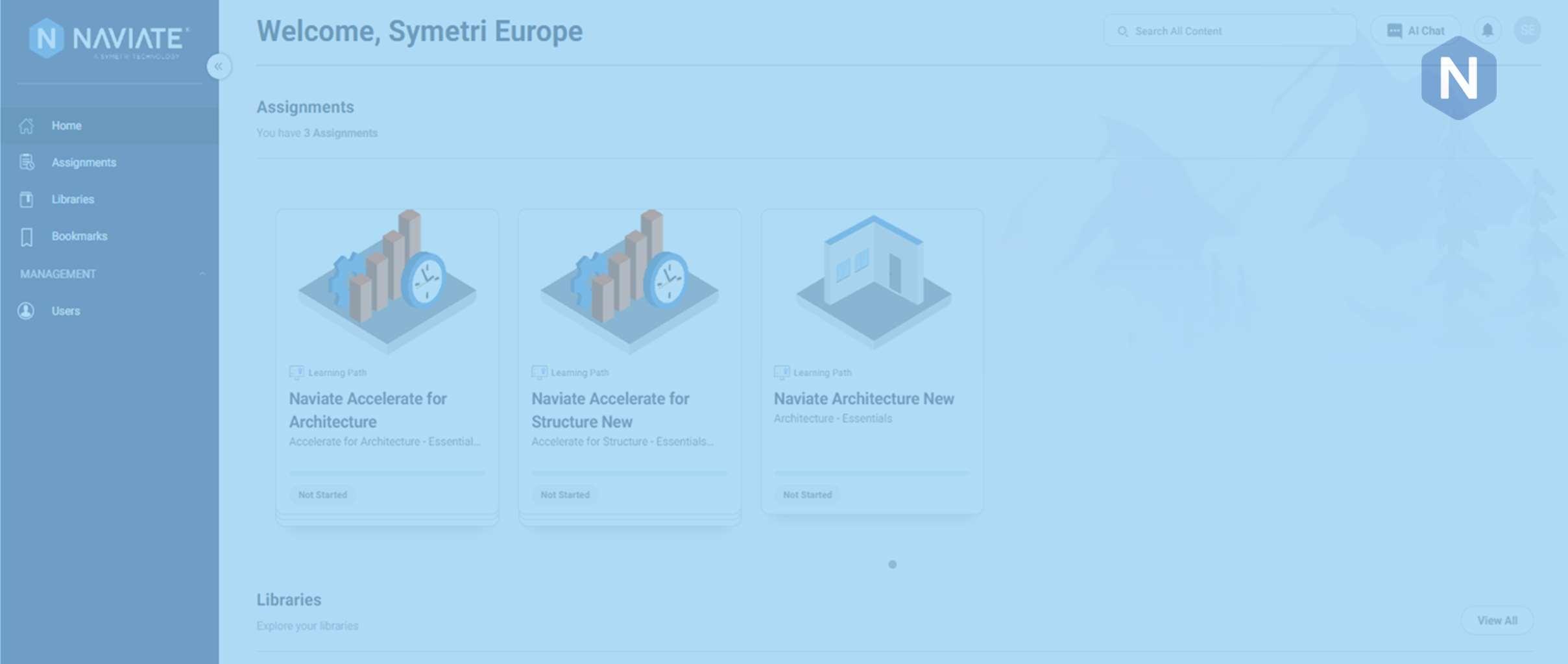The width and height of the screenshot is (1568, 664).
Task: Click the magnifier icon in the search box
Action: pos(1122,31)
